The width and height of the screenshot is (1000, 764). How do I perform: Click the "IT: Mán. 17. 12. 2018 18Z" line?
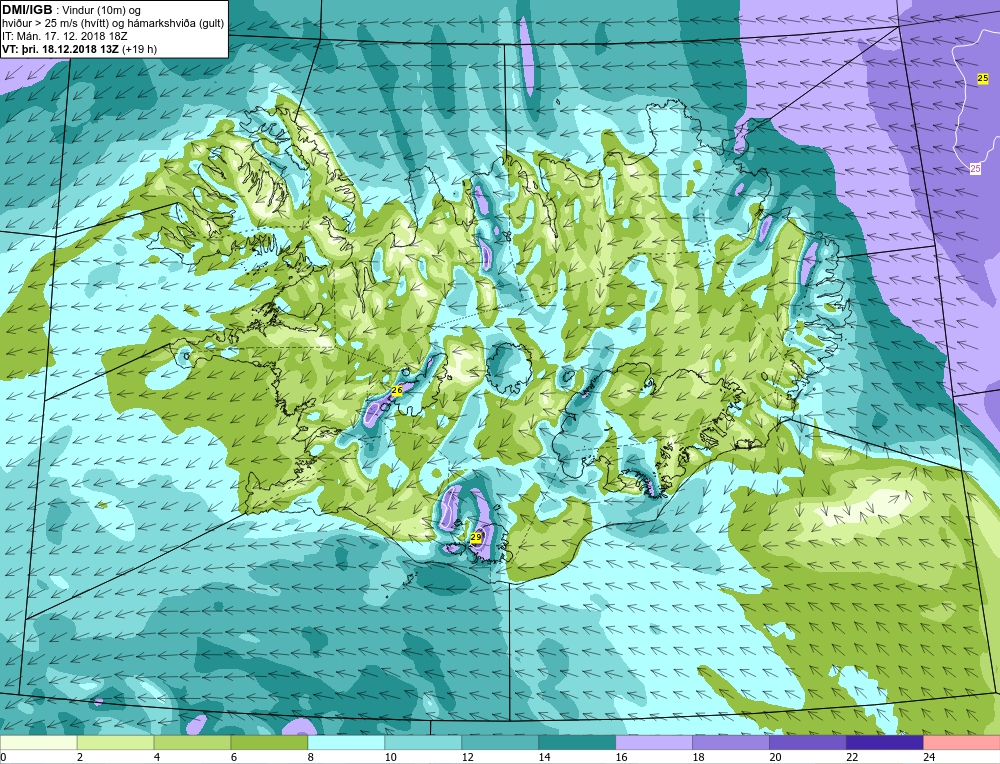coord(64,36)
